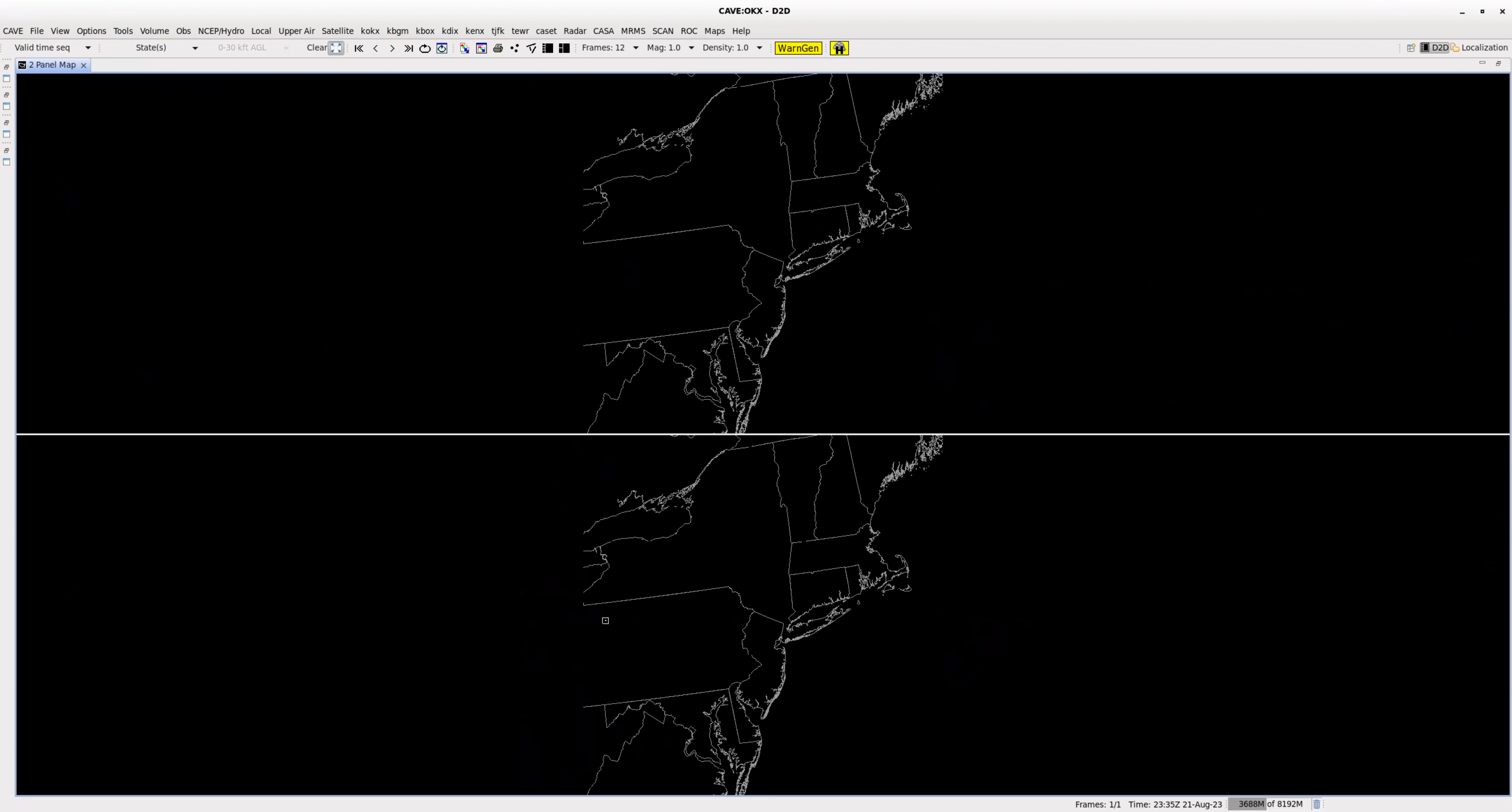Open the View menu
1512x812 pixels.
pos(60,30)
